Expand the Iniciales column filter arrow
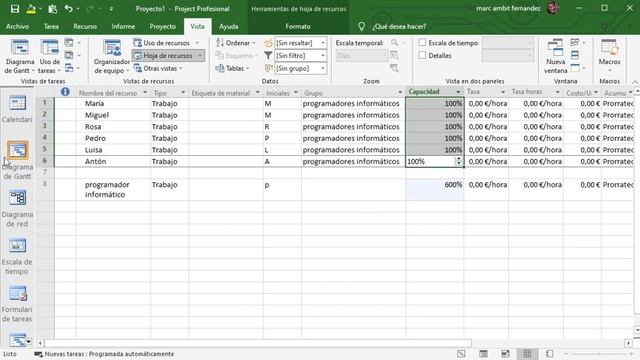This screenshot has width=640, height=360. coord(296,93)
